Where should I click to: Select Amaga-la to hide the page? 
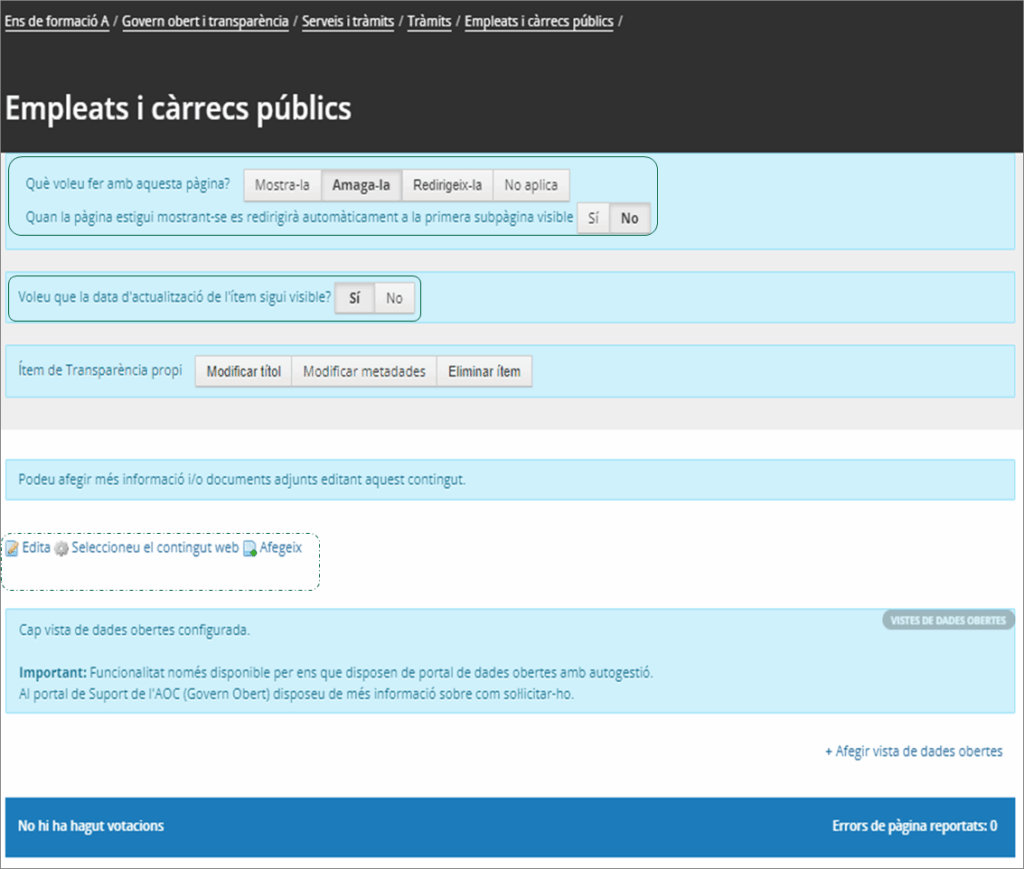[361, 185]
